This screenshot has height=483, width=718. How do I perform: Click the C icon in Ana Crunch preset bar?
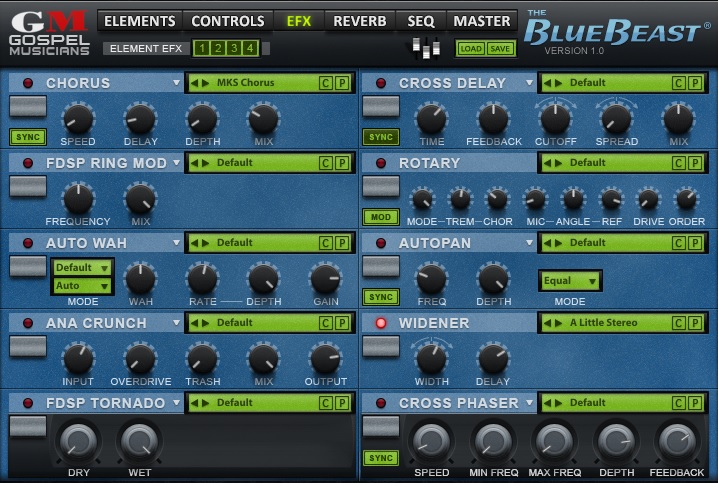click(325, 323)
